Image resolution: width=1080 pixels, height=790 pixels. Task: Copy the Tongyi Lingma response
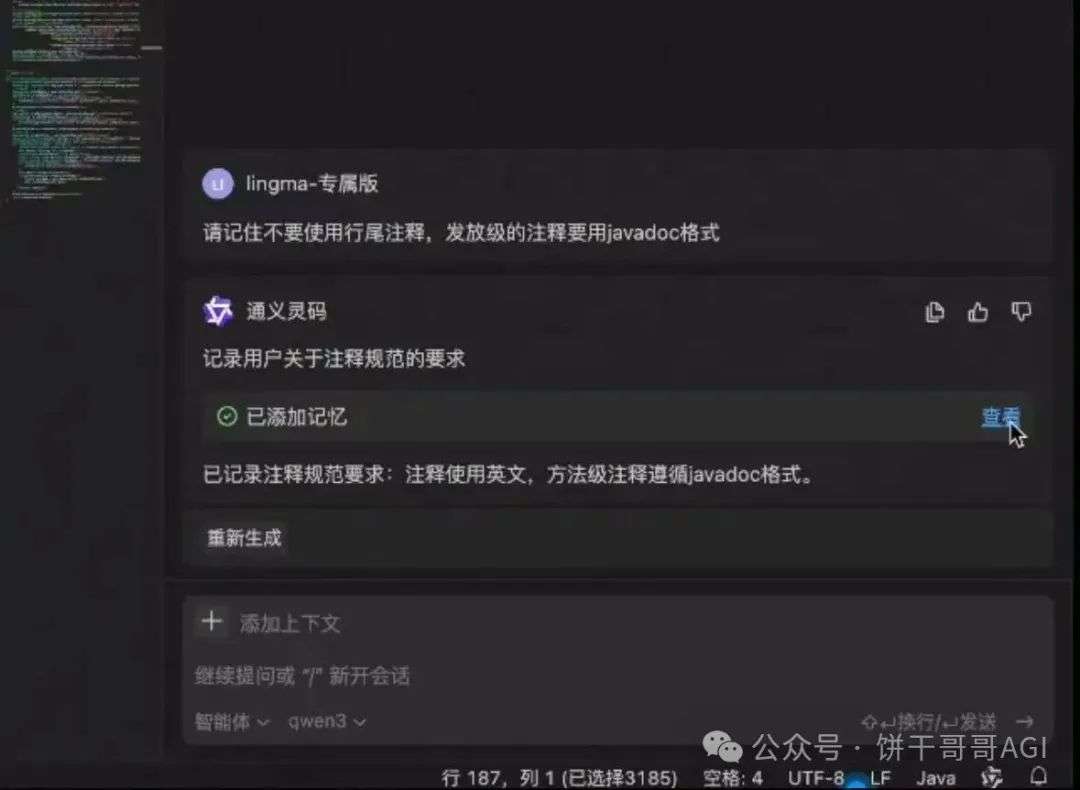[934, 312]
